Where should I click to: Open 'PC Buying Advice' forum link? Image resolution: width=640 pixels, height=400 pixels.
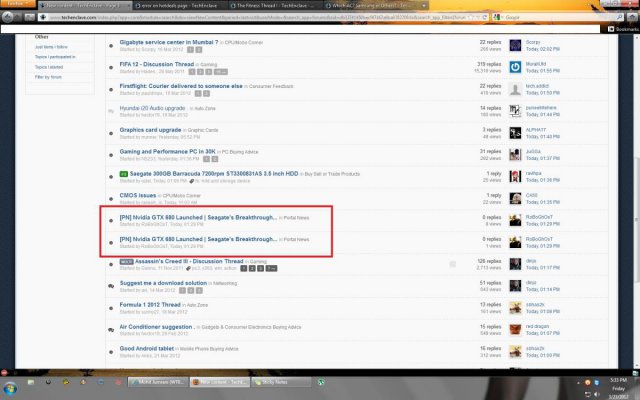coord(240,152)
